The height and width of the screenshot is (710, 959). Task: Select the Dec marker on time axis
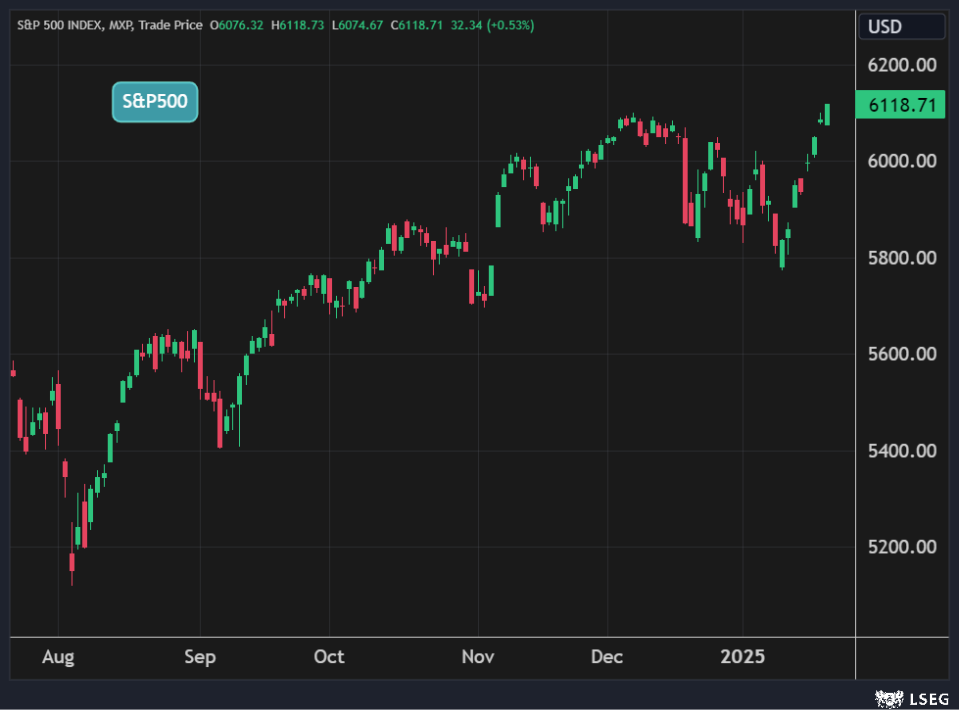tap(607, 657)
